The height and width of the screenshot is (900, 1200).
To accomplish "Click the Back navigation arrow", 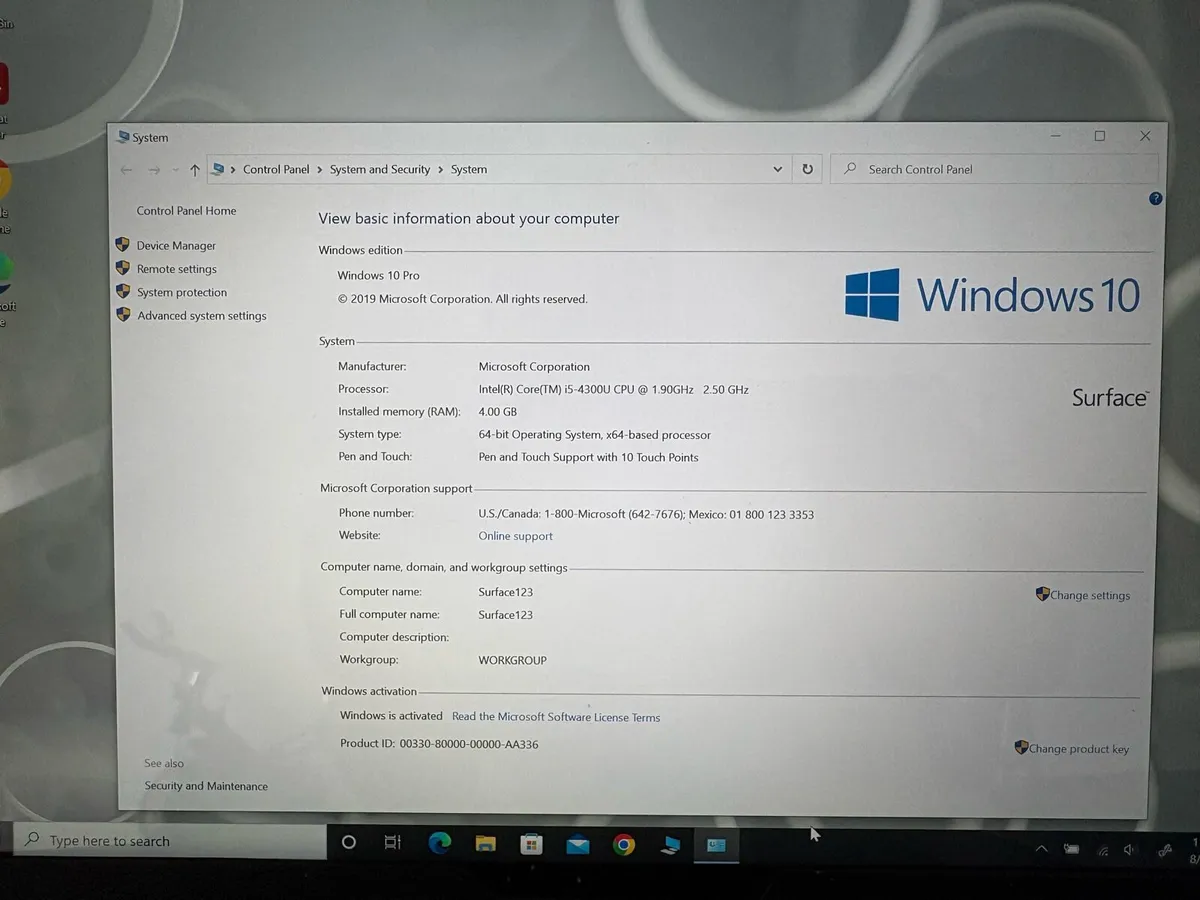I will 126,170.
